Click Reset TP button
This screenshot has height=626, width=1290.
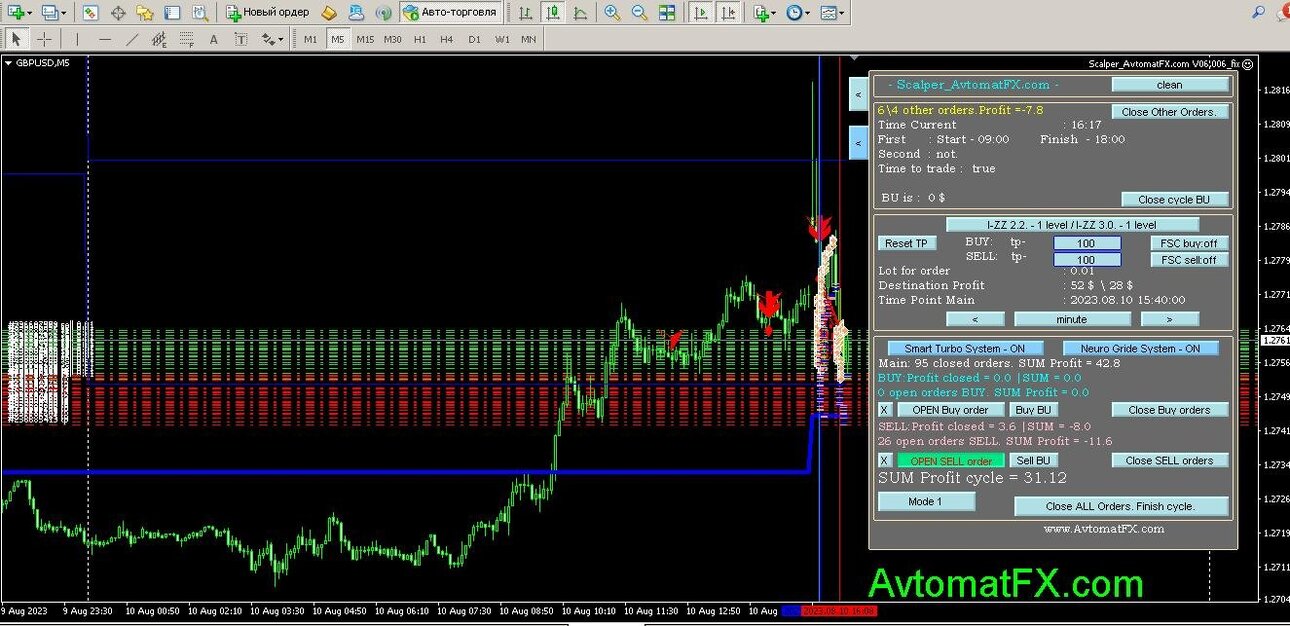[907, 243]
